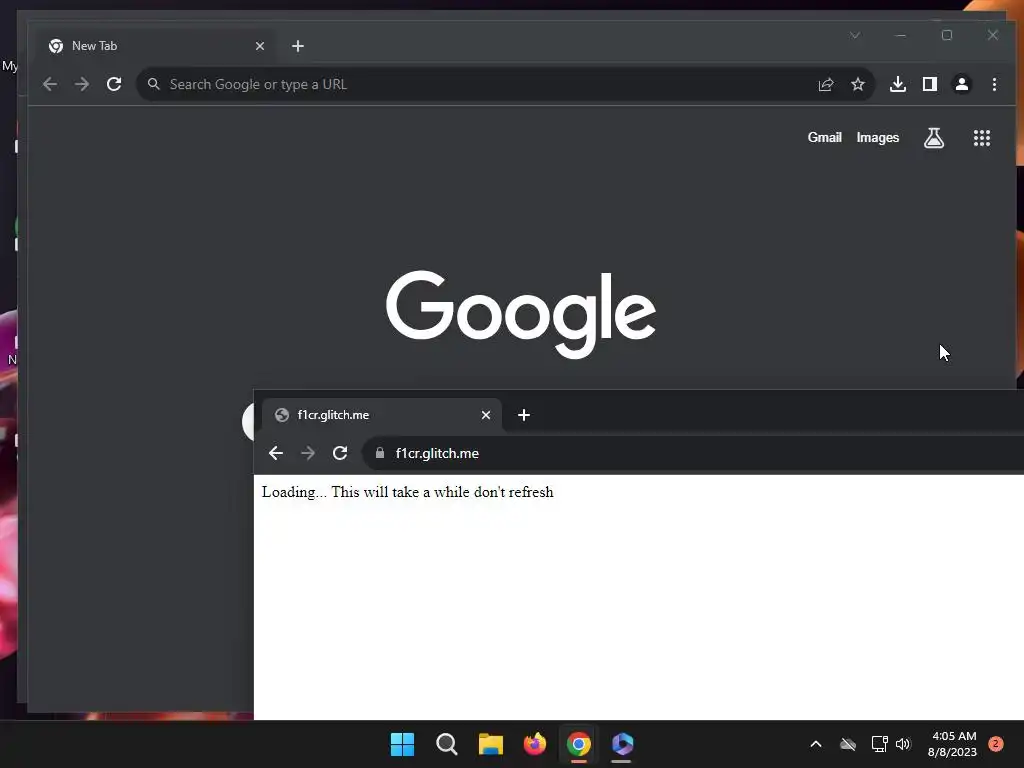This screenshot has width=1024, height=768.
Task: Launch Firefox from the taskbar
Action: (535, 744)
